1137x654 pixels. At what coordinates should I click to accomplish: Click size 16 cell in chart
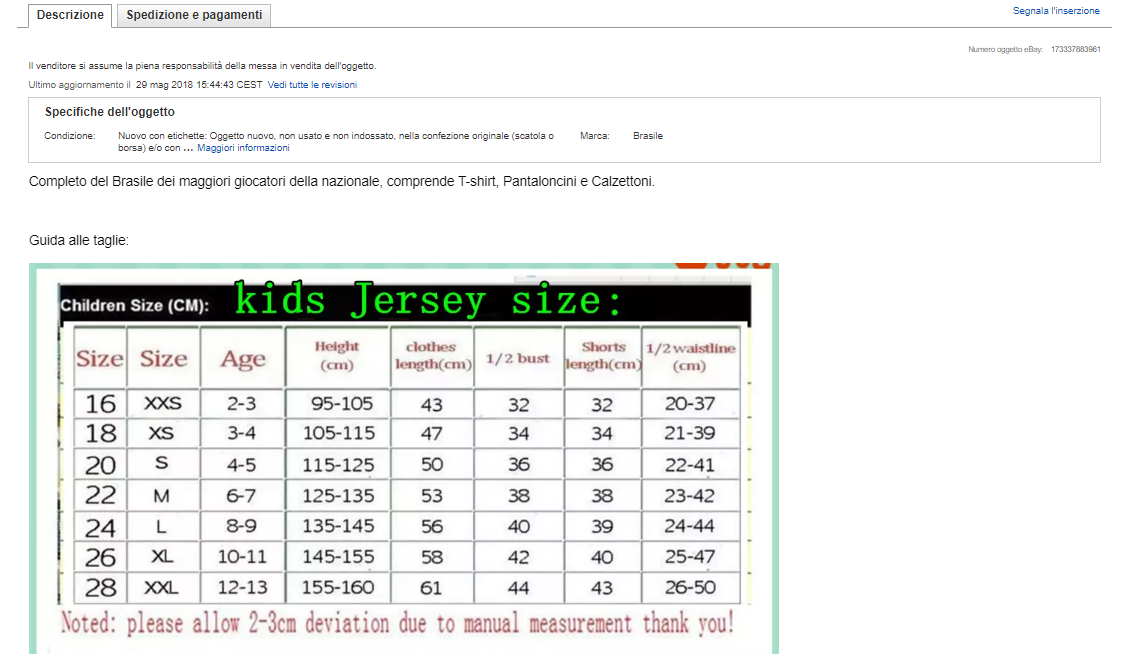100,403
